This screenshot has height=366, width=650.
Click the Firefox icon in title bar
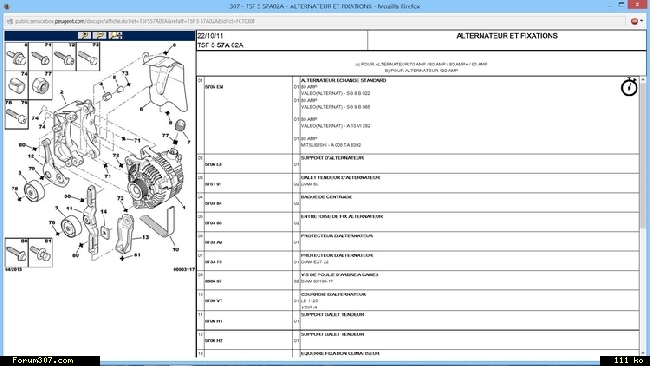(x=6, y=6)
